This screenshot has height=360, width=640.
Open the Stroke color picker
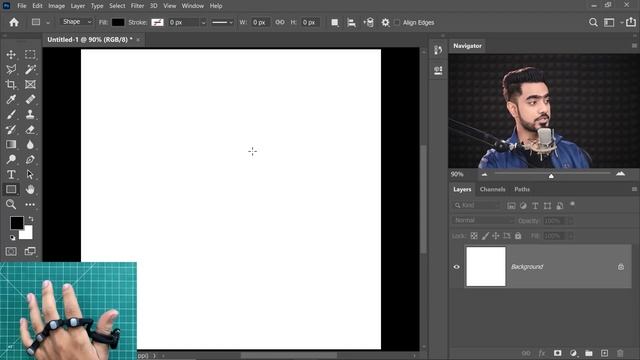pyautogui.click(x=157, y=22)
